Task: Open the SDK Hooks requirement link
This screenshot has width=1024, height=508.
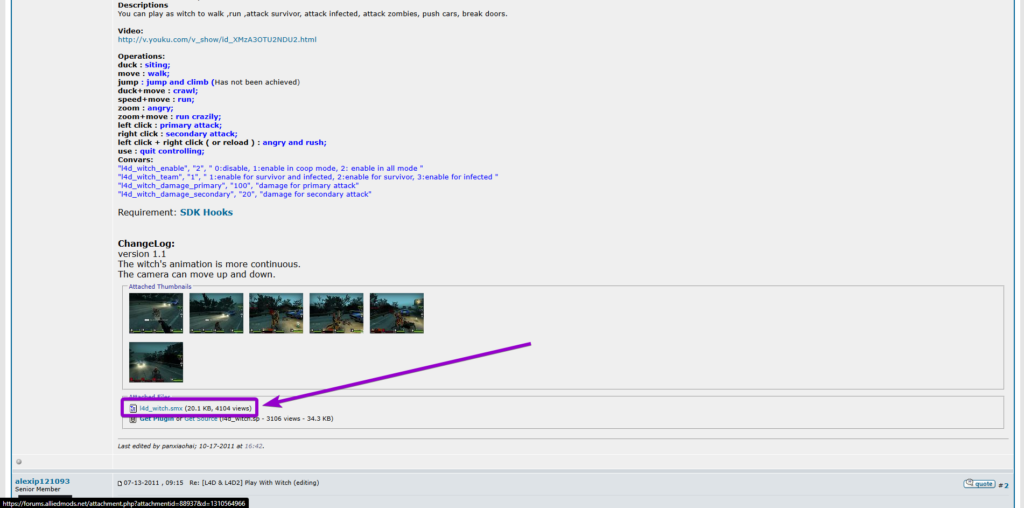Action: [x=206, y=212]
